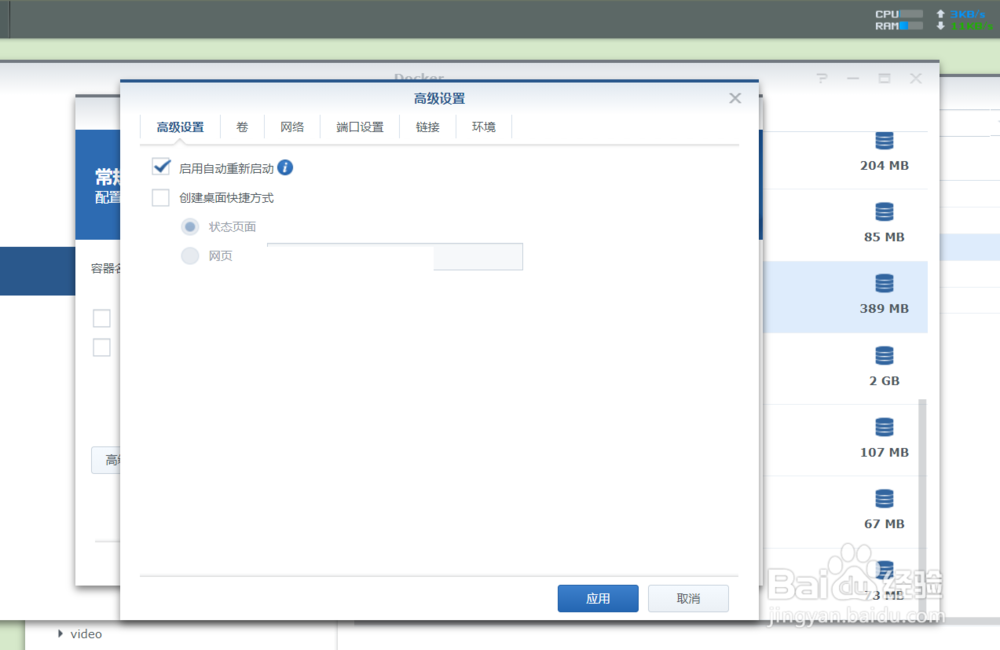Switch to the 高级设置 tab

click(x=180, y=127)
